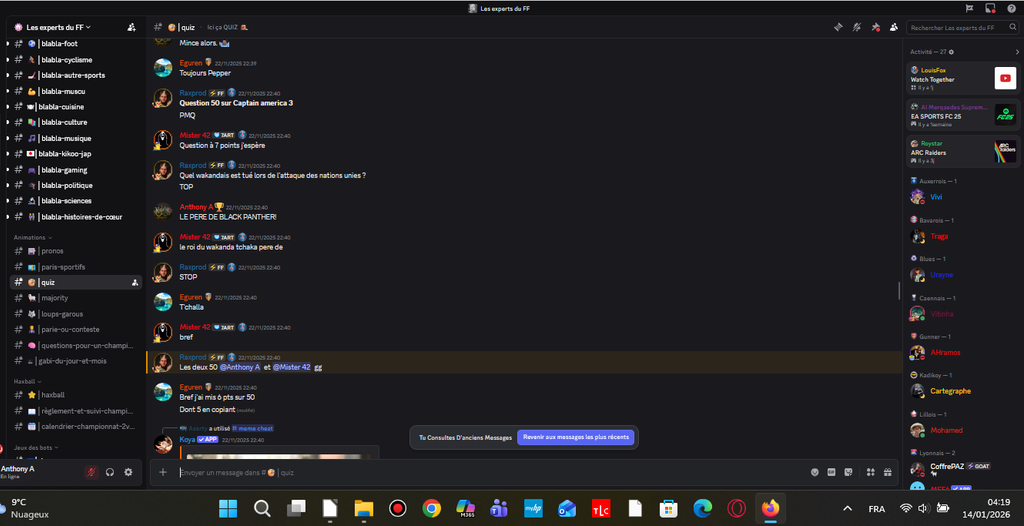
Task: Collapse the Jeux des bots category
Action: (x=37, y=448)
